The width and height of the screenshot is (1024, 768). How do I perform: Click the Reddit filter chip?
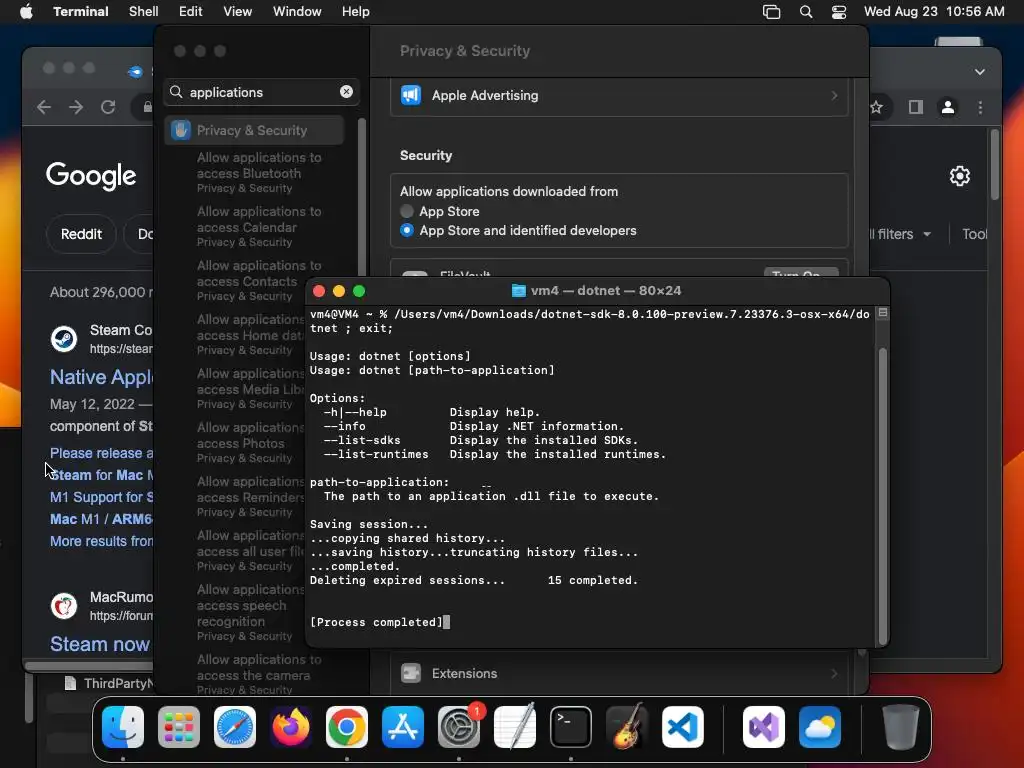click(81, 234)
